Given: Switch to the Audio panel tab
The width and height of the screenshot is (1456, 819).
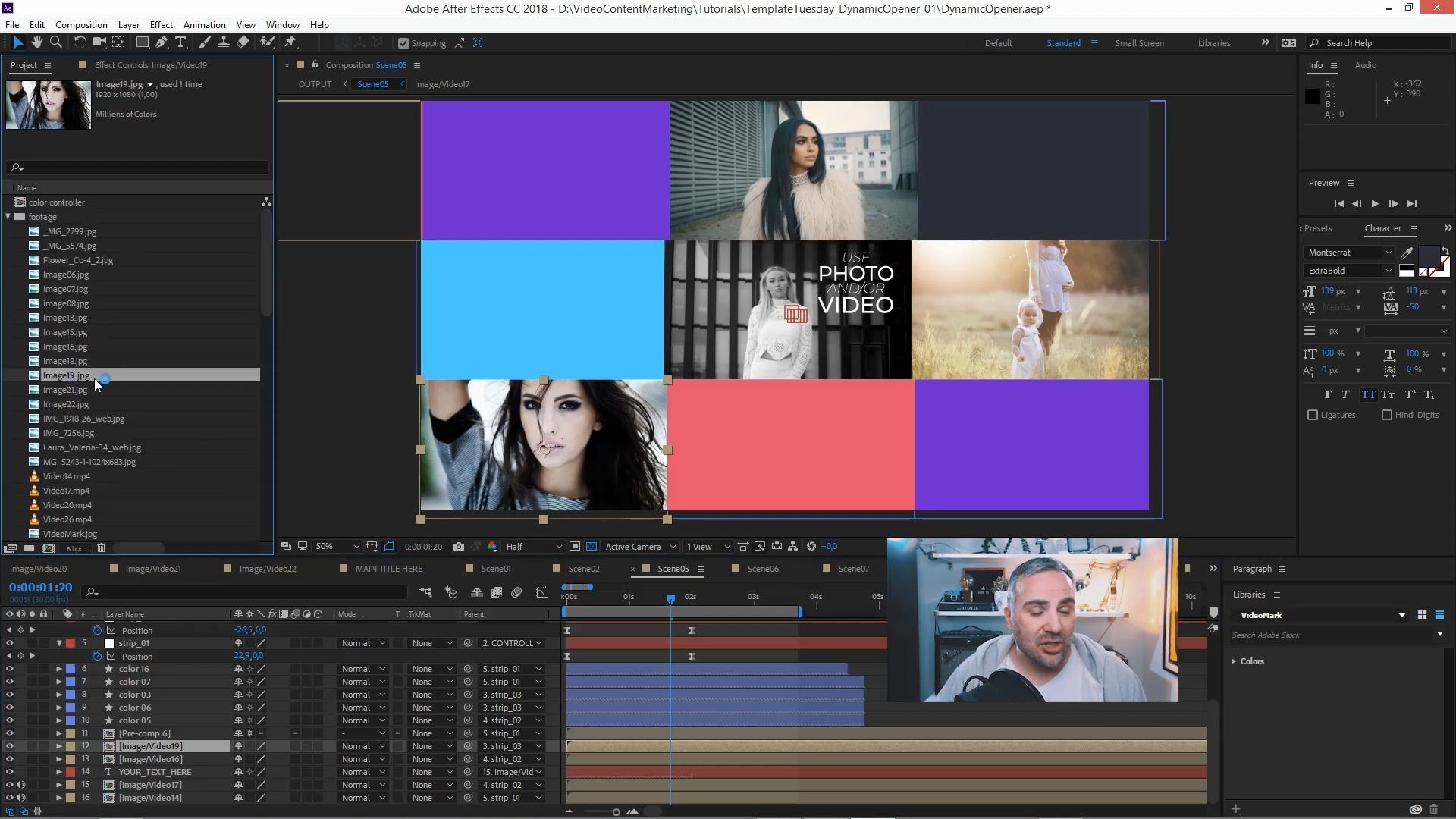Looking at the screenshot, I should [1365, 65].
